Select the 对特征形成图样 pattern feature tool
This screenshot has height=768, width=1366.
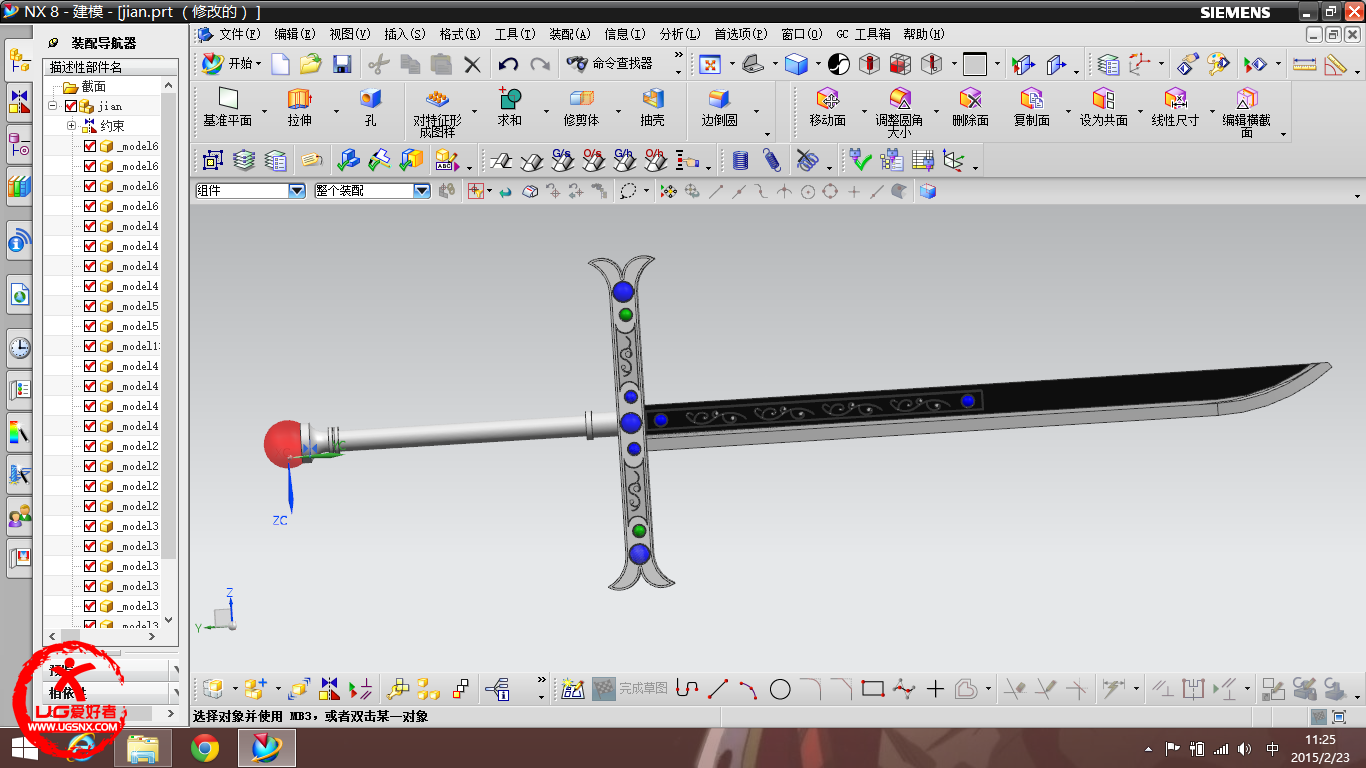pyautogui.click(x=437, y=111)
